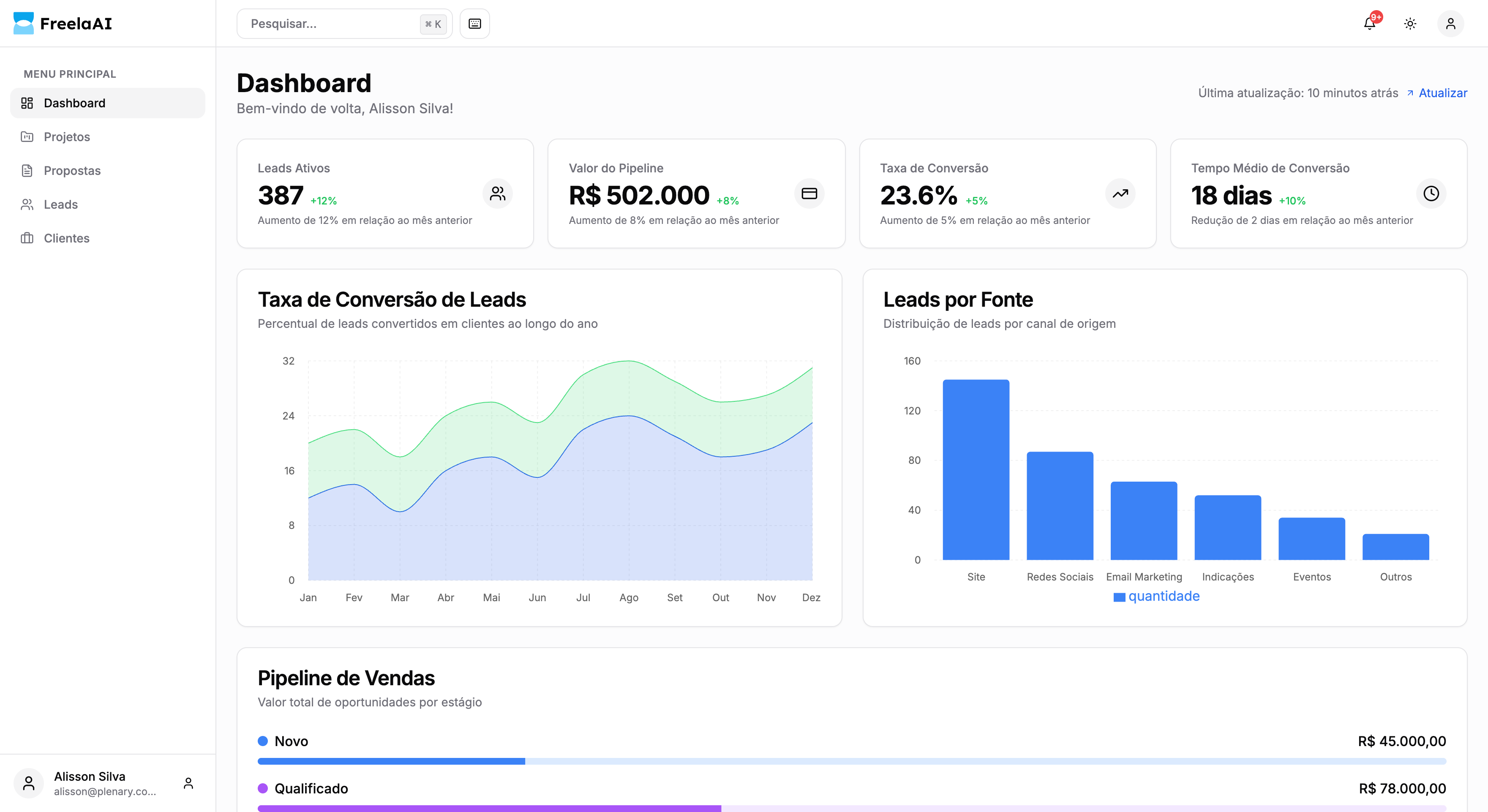Viewport: 1488px width, 812px height.
Task: Click the Atualizar link
Action: [1442, 93]
